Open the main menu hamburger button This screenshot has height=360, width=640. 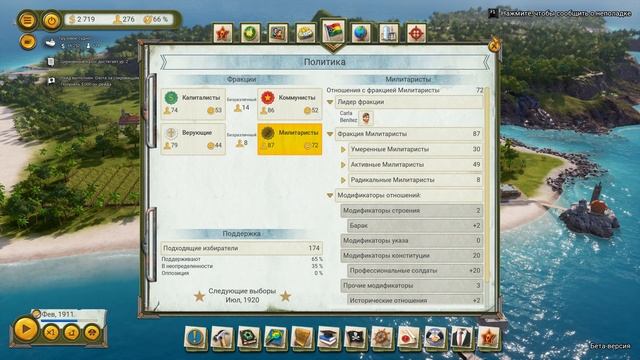point(27,20)
